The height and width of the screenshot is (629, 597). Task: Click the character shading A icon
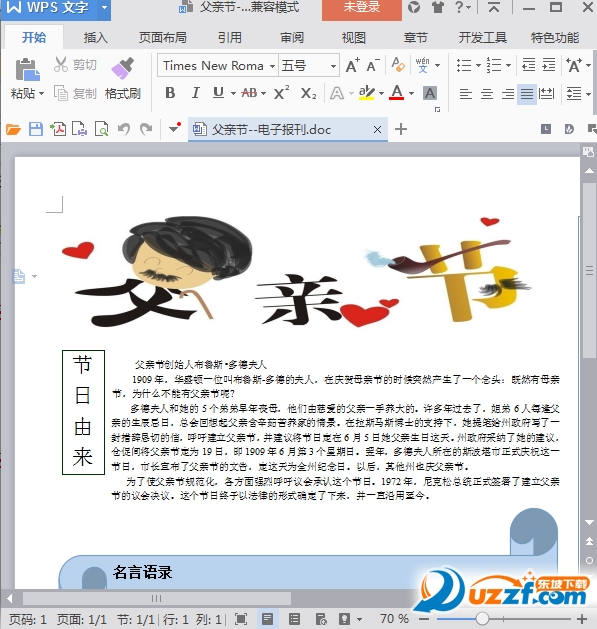(x=430, y=93)
